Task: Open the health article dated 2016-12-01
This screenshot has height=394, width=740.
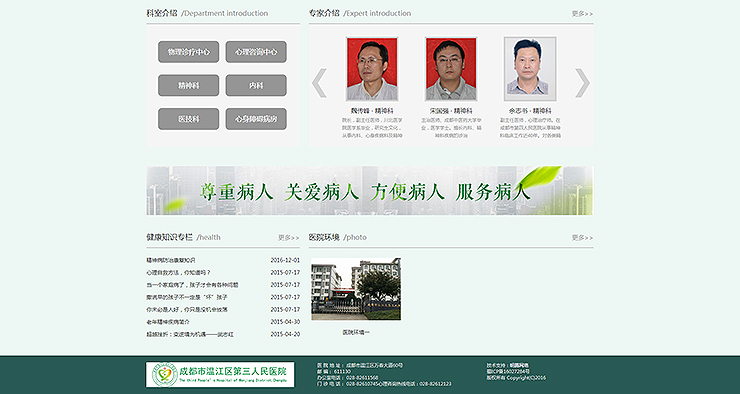Action: [x=171, y=260]
